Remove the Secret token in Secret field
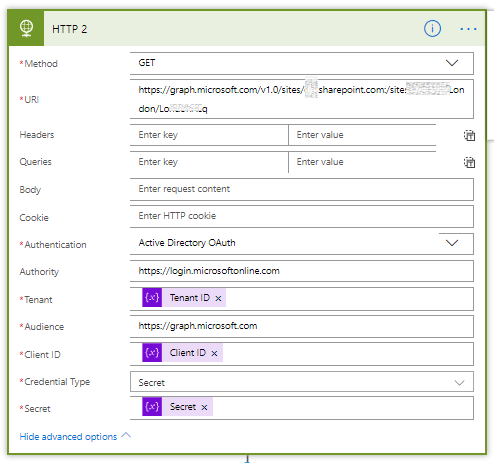 (204, 407)
